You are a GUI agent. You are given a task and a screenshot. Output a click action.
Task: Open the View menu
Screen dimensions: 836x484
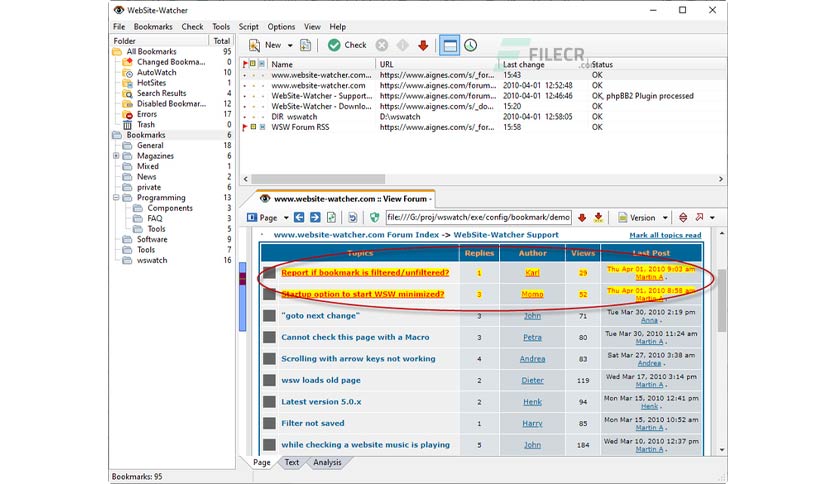pyautogui.click(x=312, y=27)
